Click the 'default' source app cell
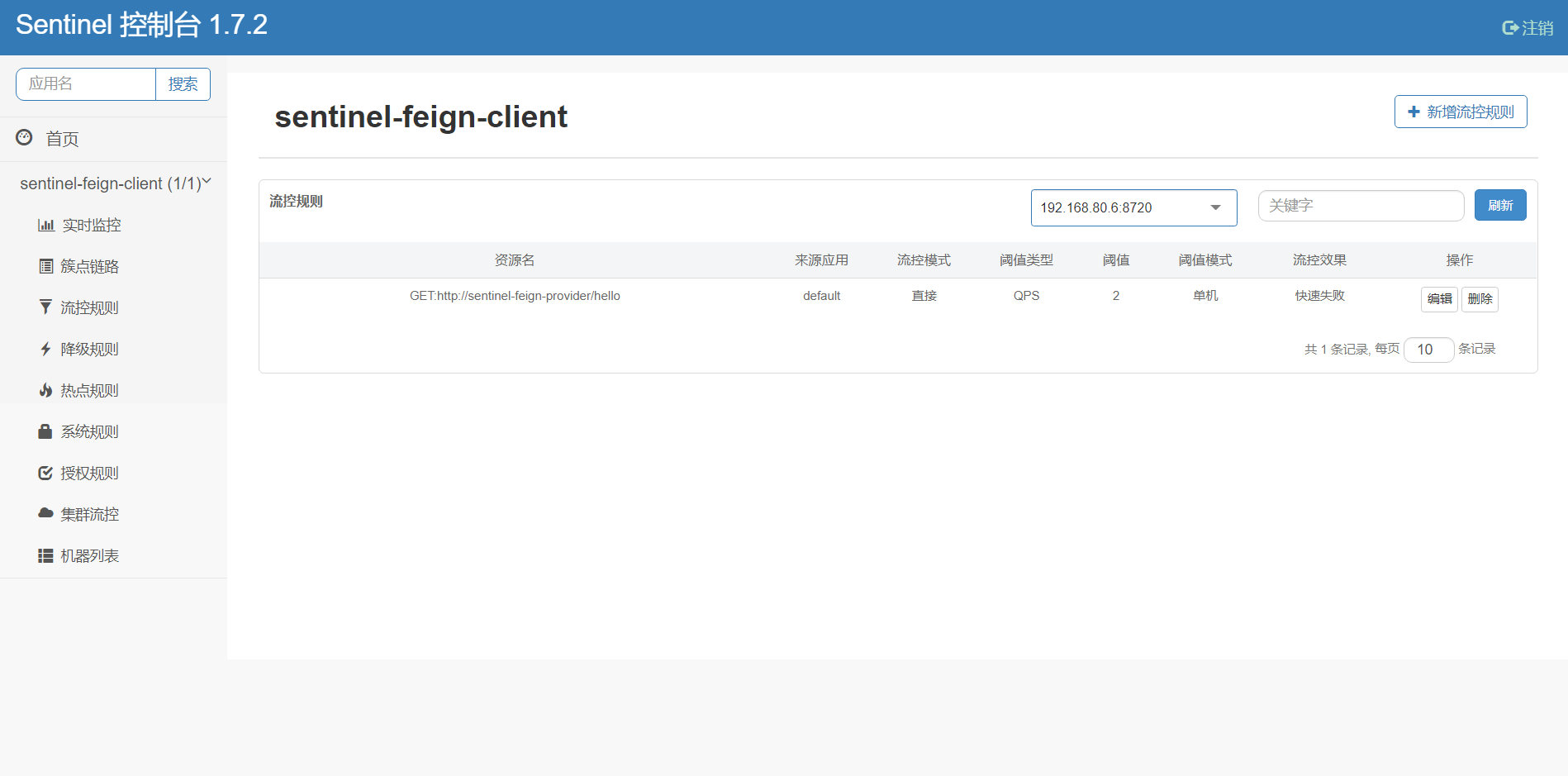 [x=821, y=296]
